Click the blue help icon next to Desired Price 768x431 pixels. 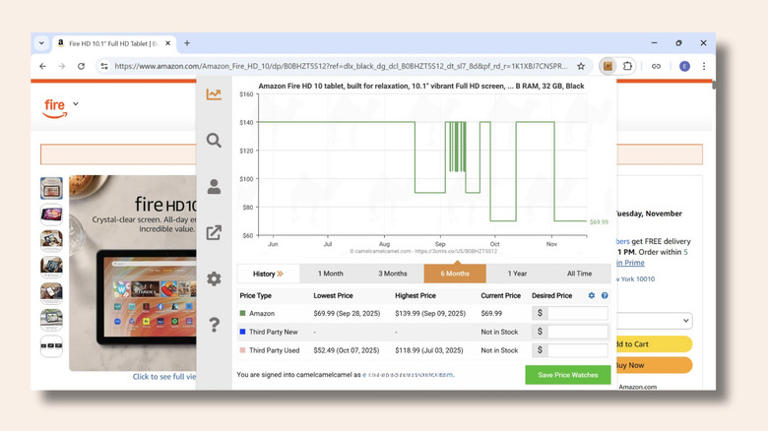[604, 295]
